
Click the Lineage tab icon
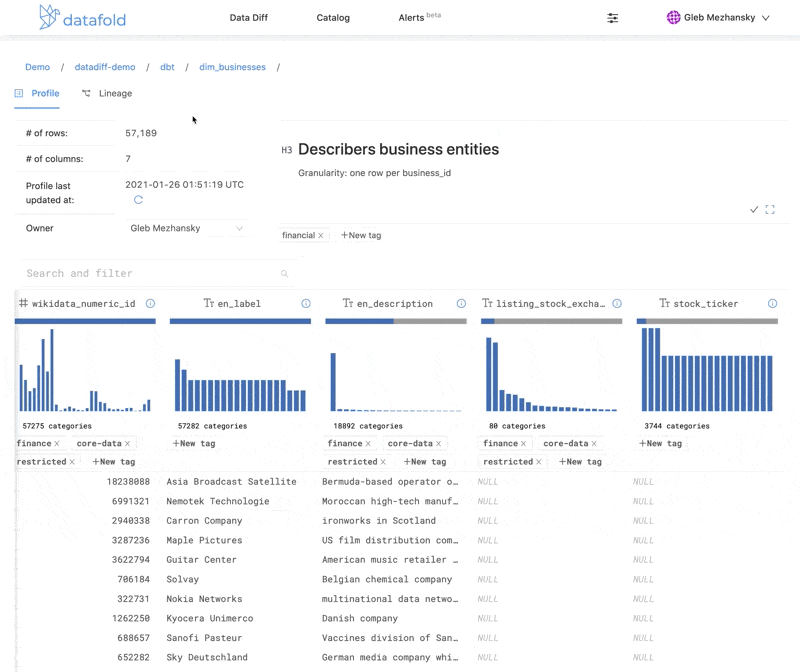click(x=86, y=93)
